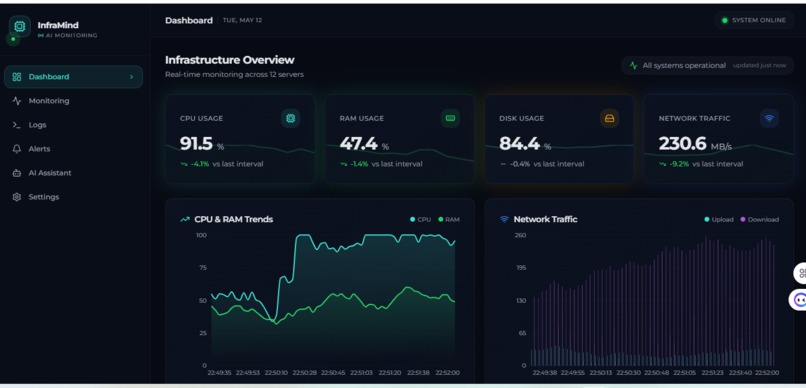Image resolution: width=806 pixels, height=388 pixels.
Task: Click the AI Assistant robot icon
Action: click(x=16, y=173)
